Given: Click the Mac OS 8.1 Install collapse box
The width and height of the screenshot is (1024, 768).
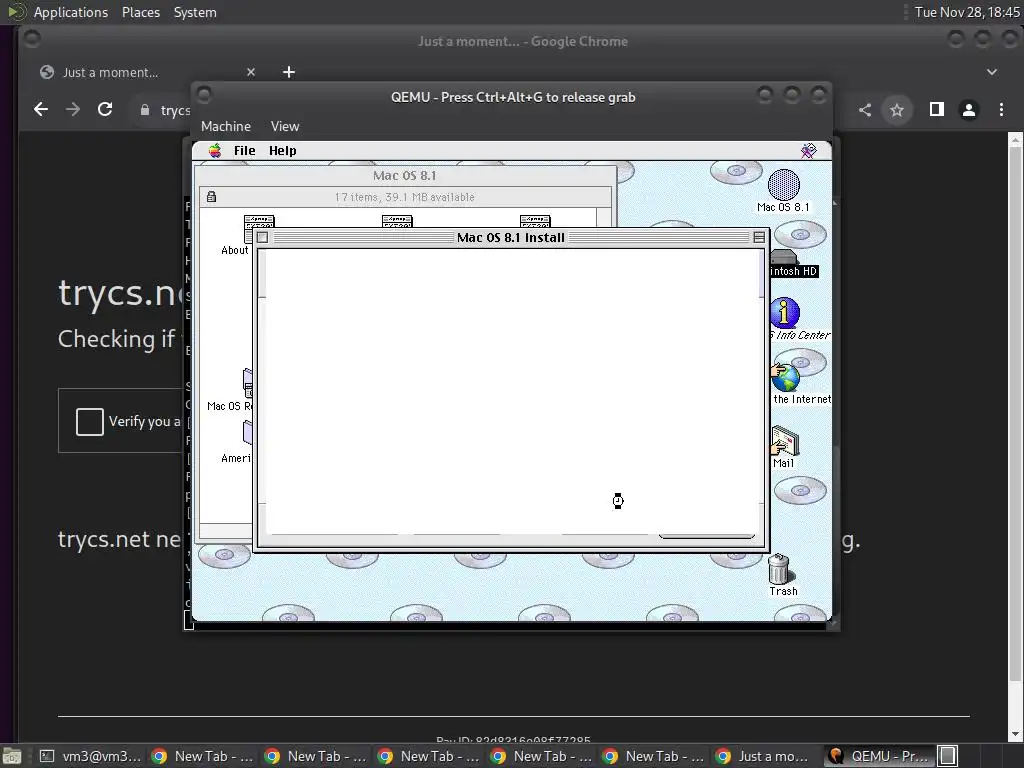Looking at the screenshot, I should (x=759, y=238).
